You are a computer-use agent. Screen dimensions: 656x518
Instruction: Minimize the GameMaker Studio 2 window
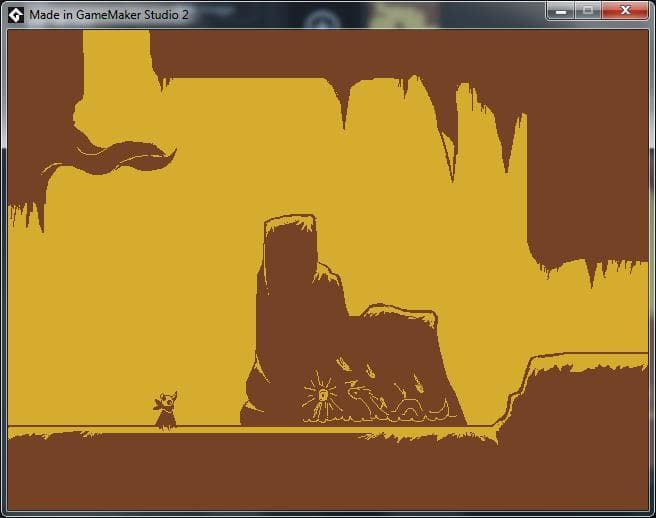[561, 11]
